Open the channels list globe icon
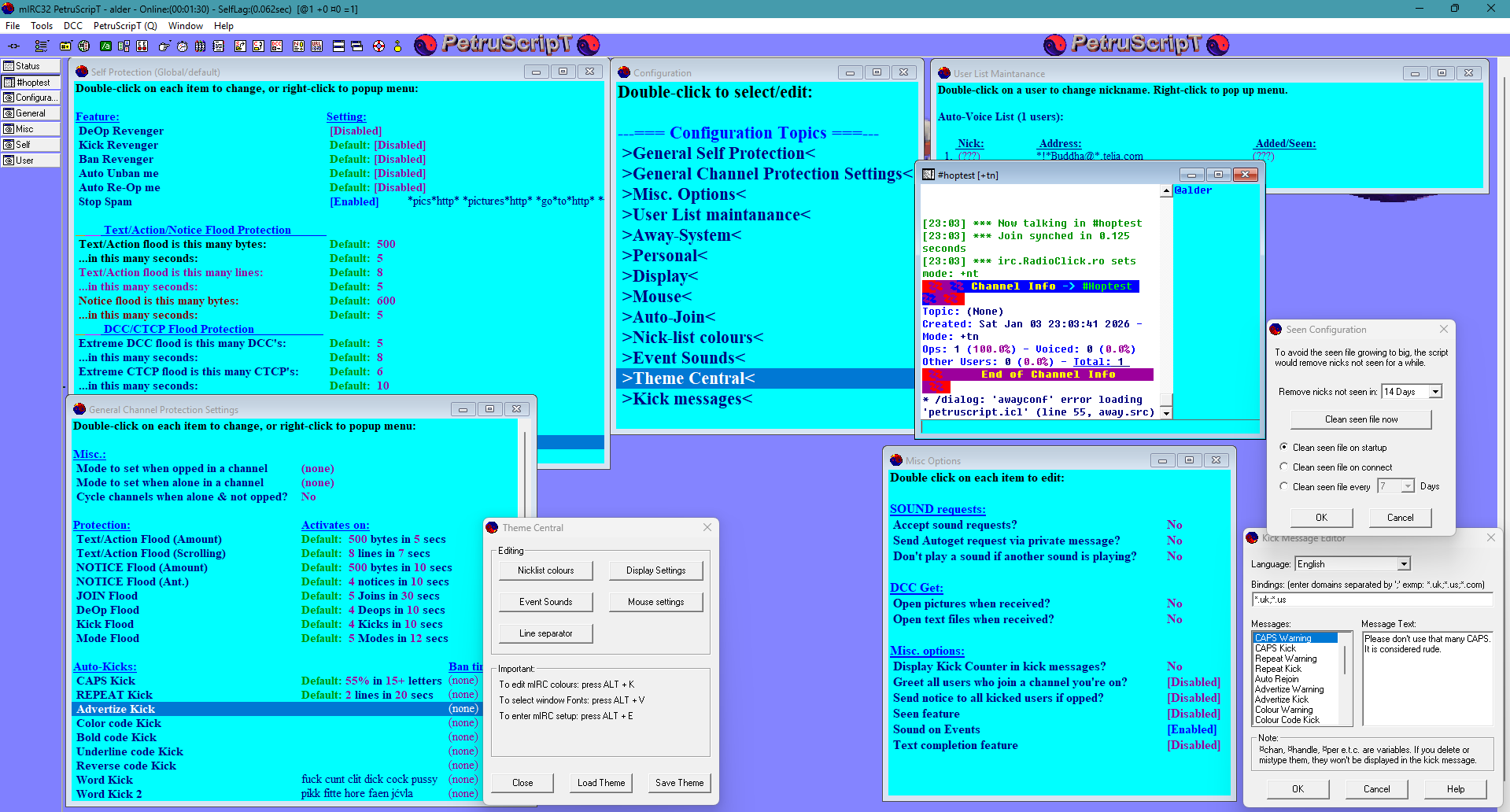This screenshot has width=1510, height=812. [84, 46]
